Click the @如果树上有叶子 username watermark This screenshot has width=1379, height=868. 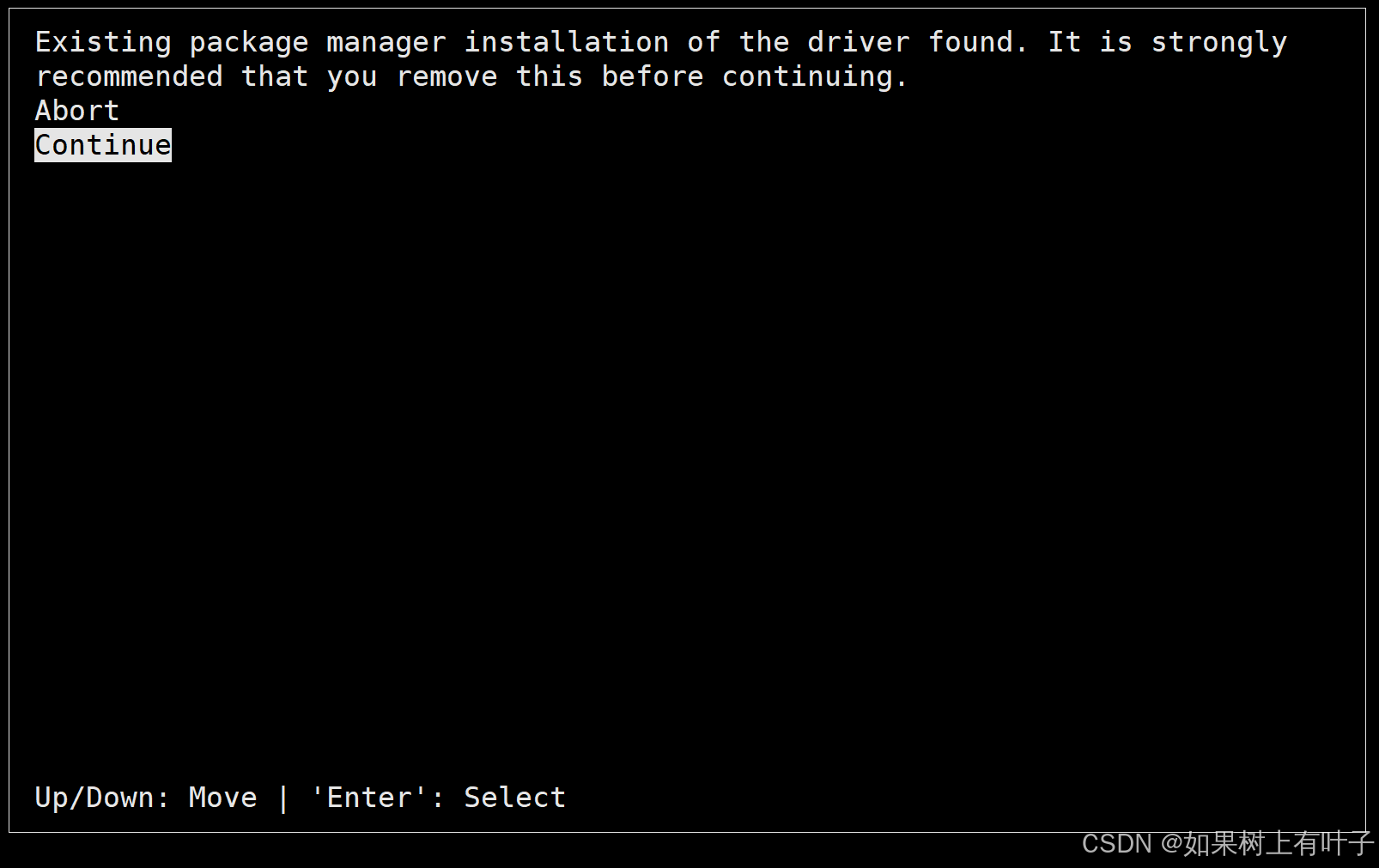1267,844
